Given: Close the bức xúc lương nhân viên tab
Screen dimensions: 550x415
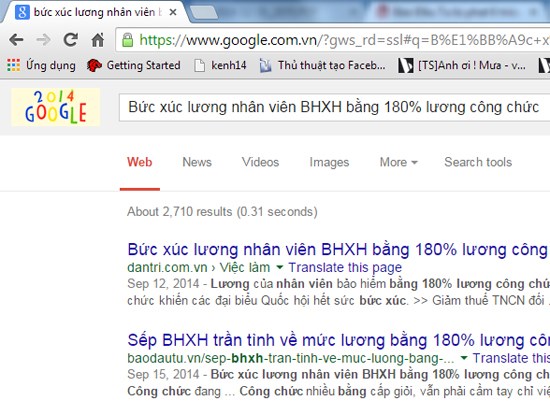Looking at the screenshot, I should tap(173, 12).
